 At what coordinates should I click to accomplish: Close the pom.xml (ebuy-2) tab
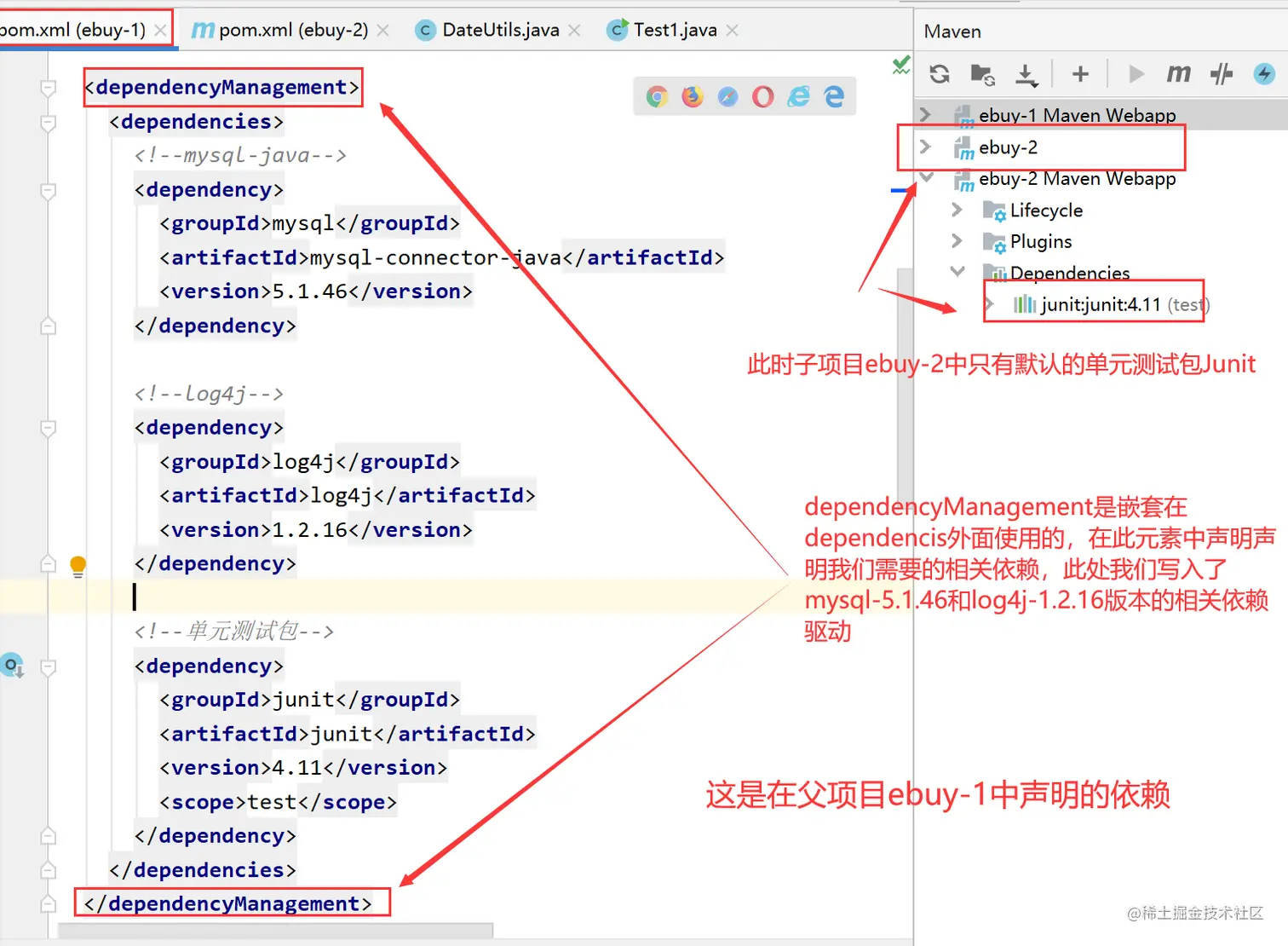[382, 30]
